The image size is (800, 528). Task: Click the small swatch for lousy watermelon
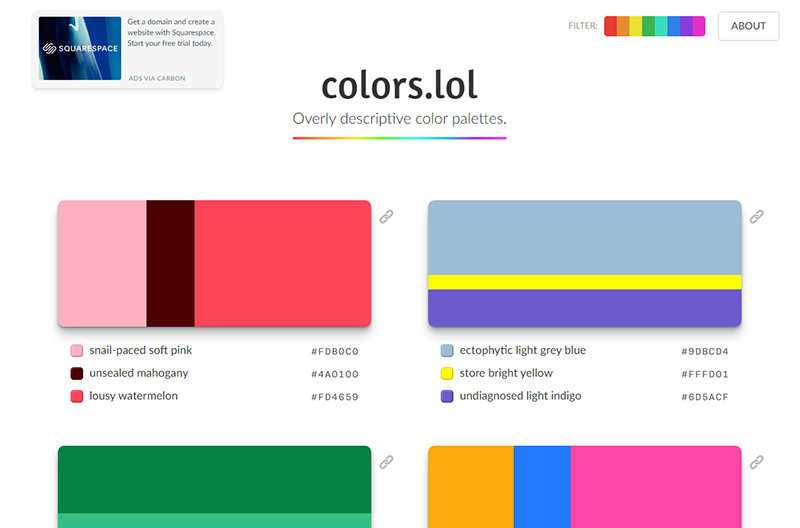(x=77, y=396)
